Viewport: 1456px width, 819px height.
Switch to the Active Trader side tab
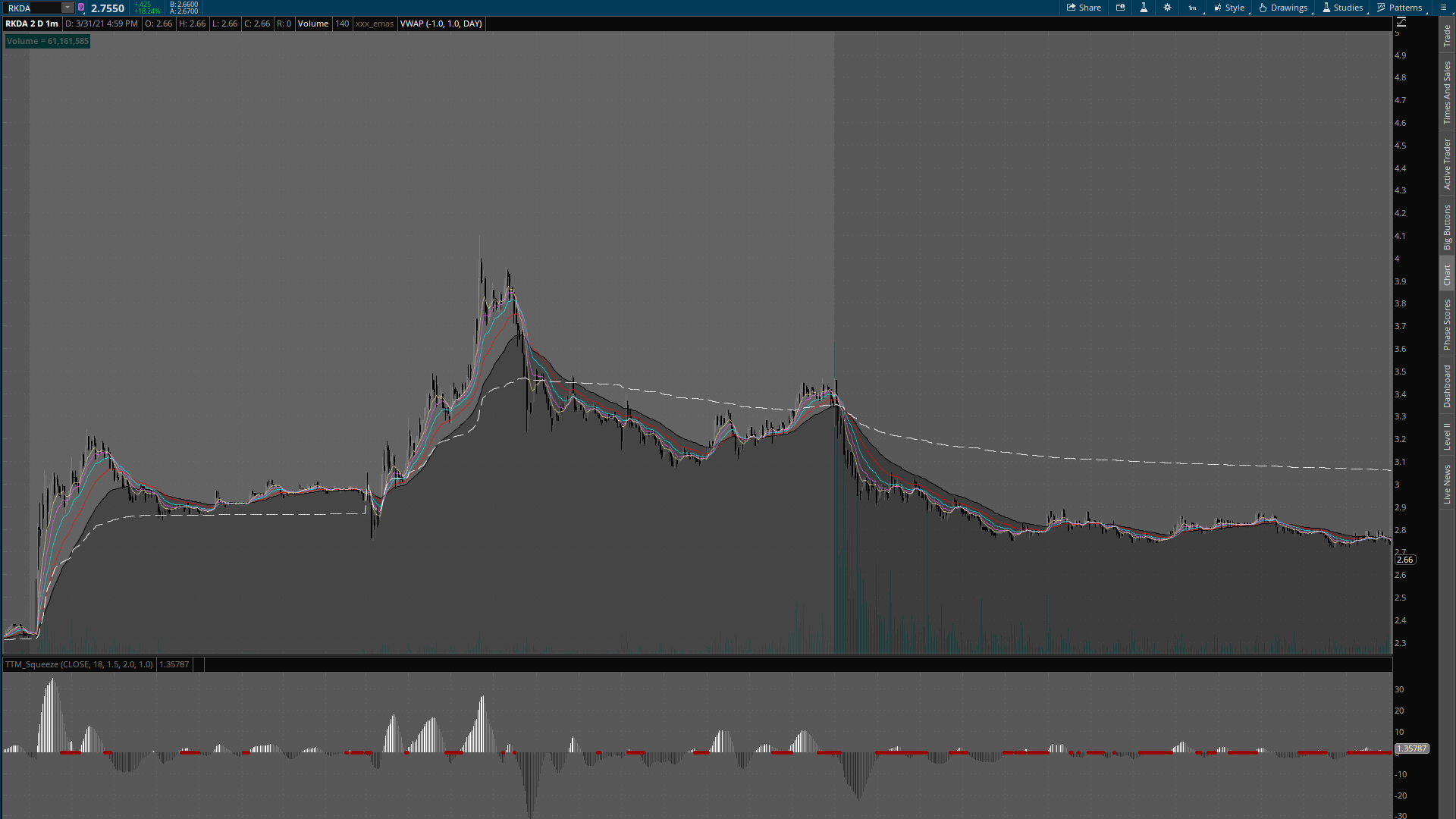coord(1447,164)
